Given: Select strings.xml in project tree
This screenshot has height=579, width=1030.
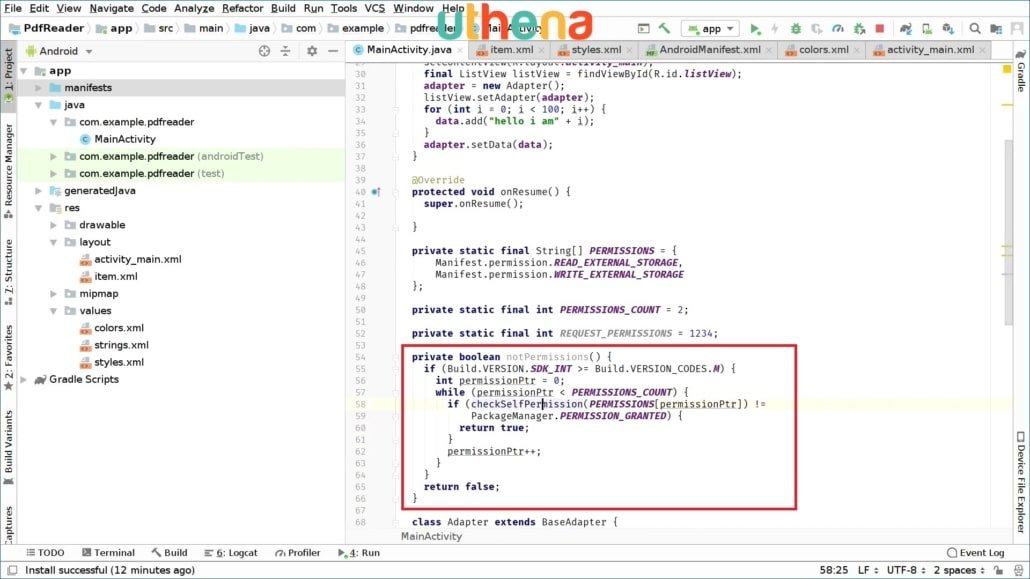Looking at the screenshot, I should click(121, 345).
